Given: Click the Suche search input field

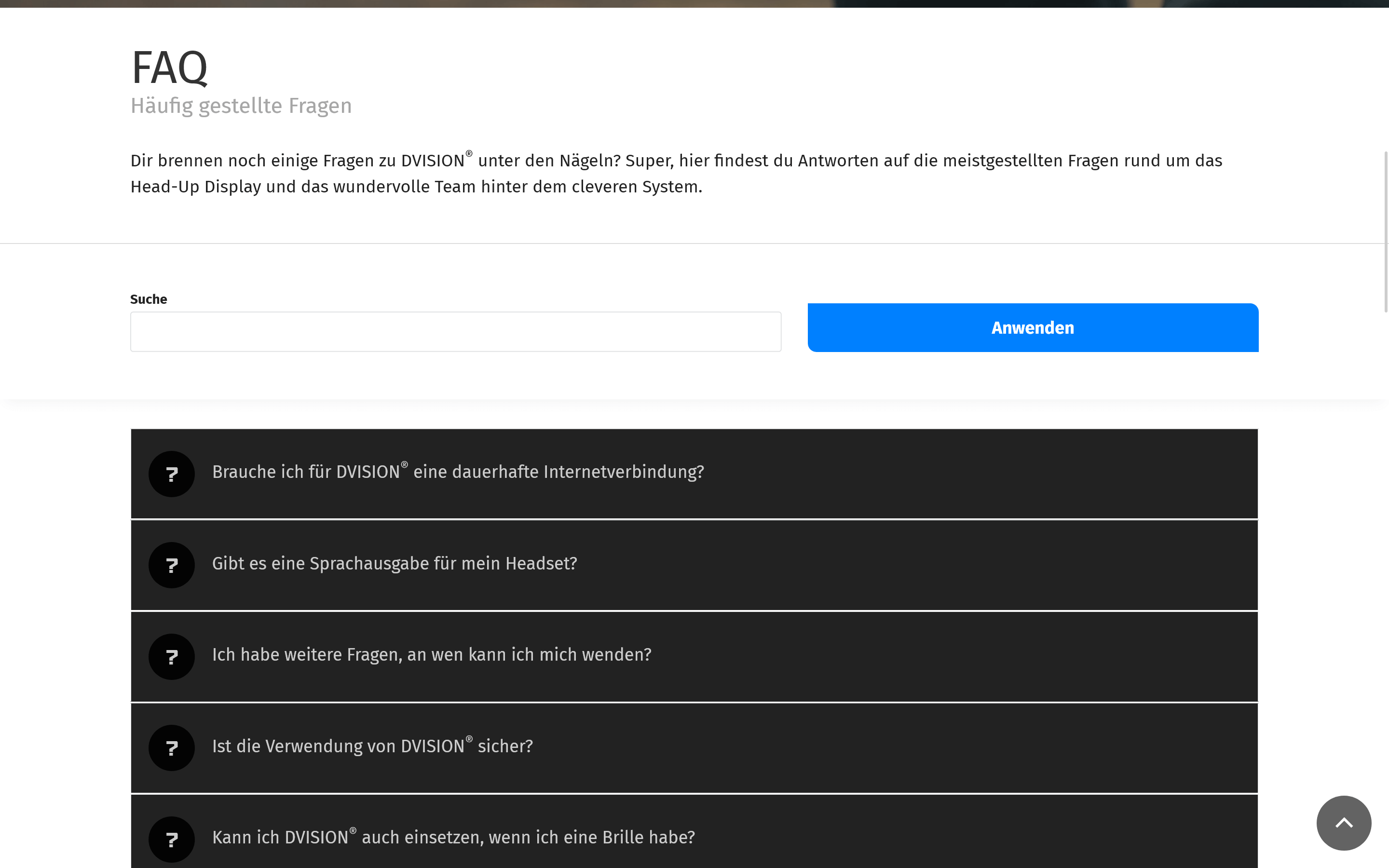Looking at the screenshot, I should click(456, 332).
